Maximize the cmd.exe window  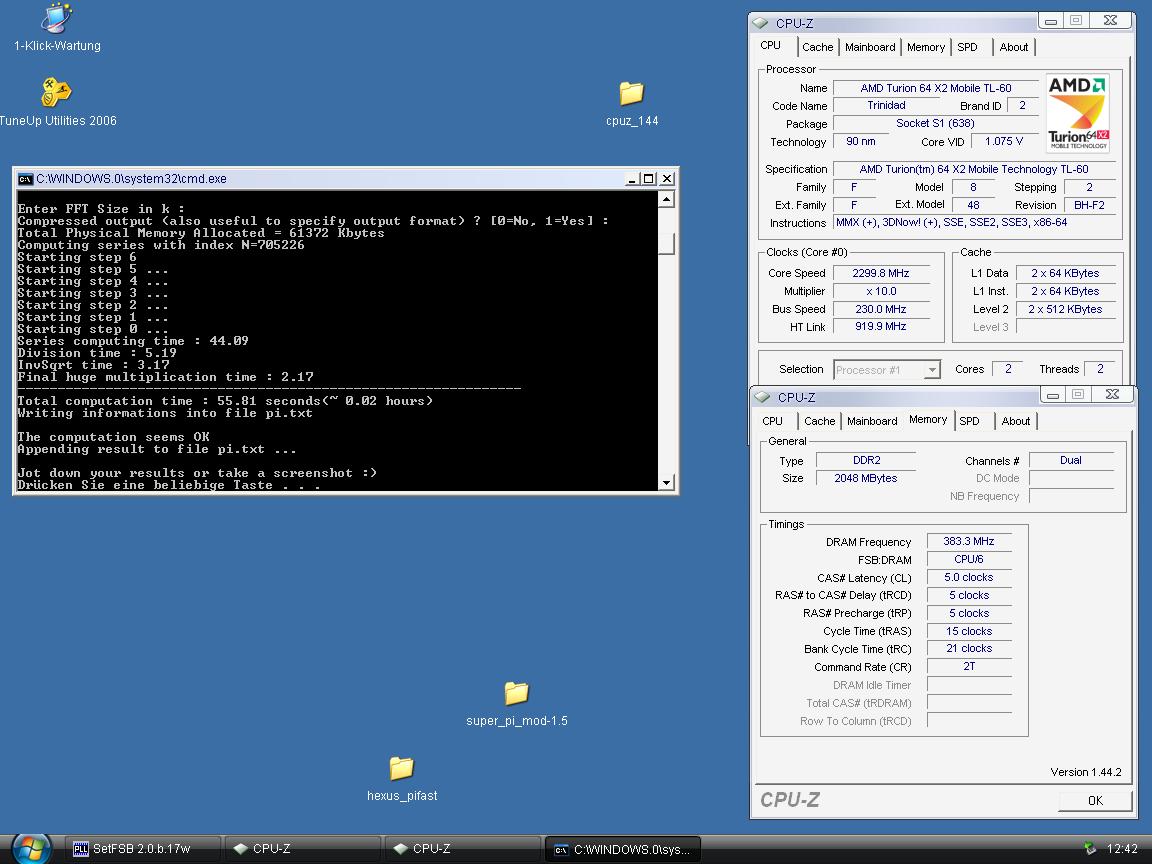pyautogui.click(x=649, y=179)
